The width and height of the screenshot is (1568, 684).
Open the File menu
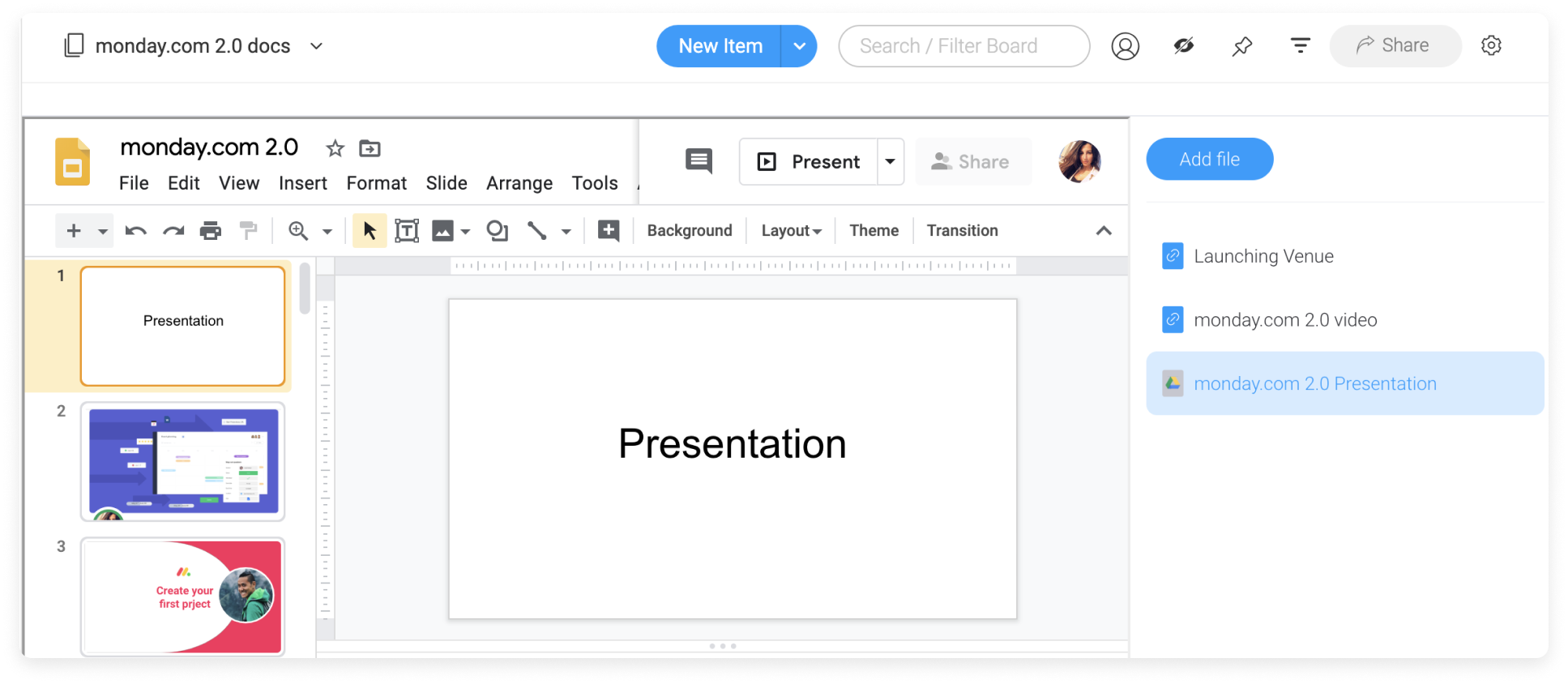(134, 183)
